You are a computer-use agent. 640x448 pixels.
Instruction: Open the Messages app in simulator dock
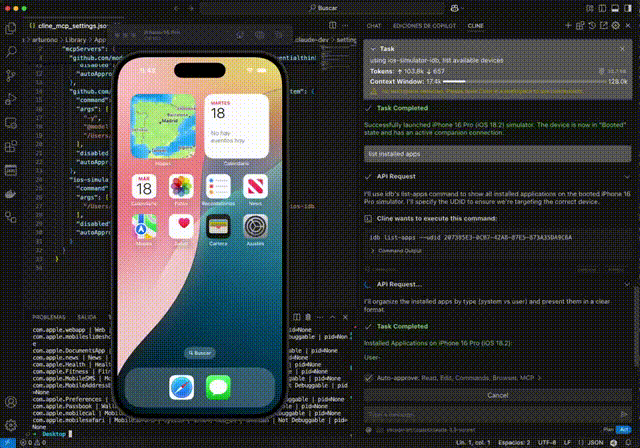pos(218,386)
